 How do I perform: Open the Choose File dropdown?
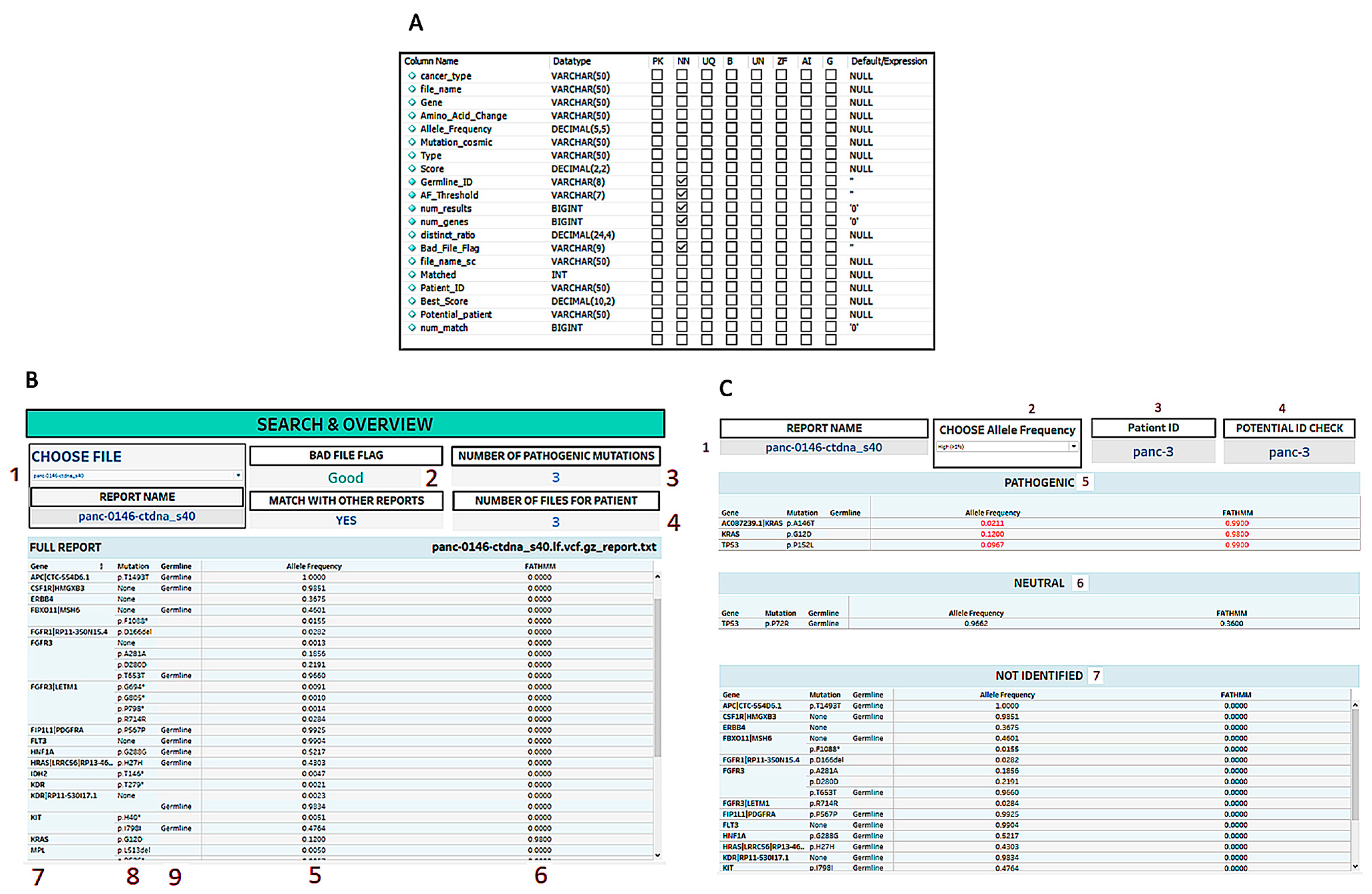[238, 476]
